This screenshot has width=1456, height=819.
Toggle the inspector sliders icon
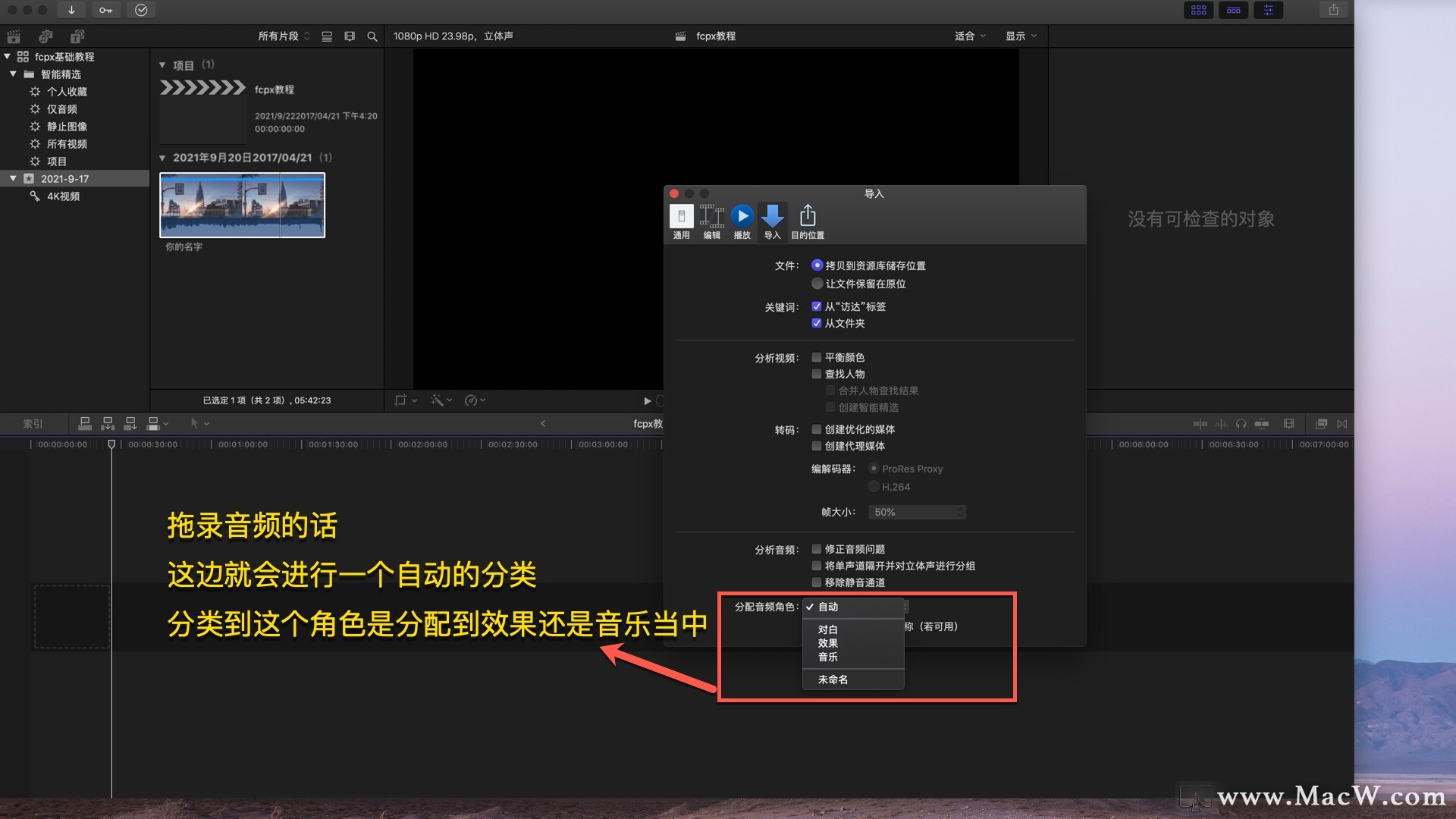[x=1268, y=10]
